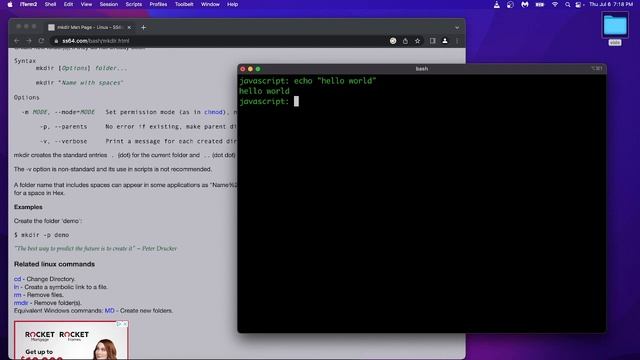Follow the MD Windows command link

(x=109, y=311)
